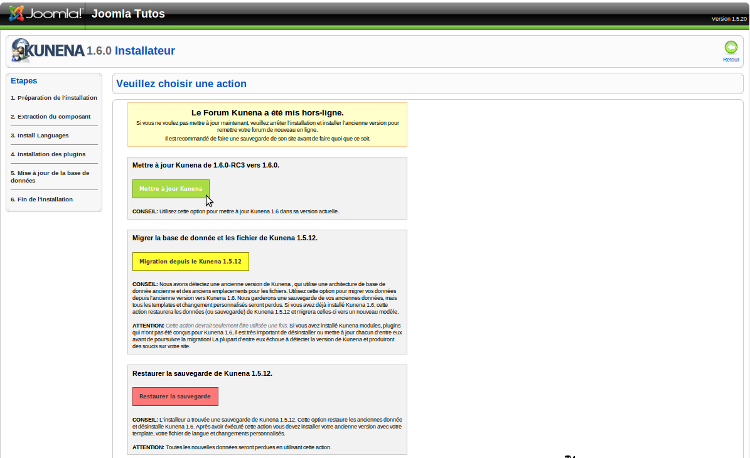Click the Kunena 1.6.0 Installateur title
750x458 pixels.
point(130,50)
